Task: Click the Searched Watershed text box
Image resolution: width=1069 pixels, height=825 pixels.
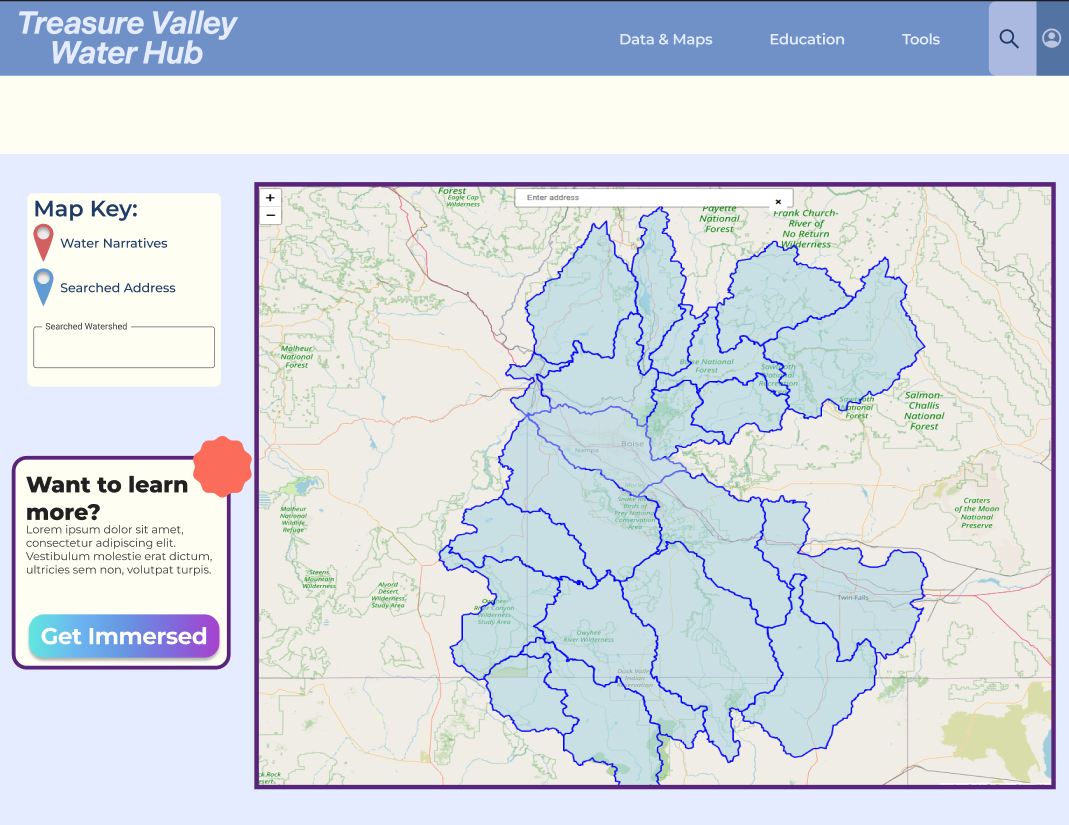Action: (124, 347)
